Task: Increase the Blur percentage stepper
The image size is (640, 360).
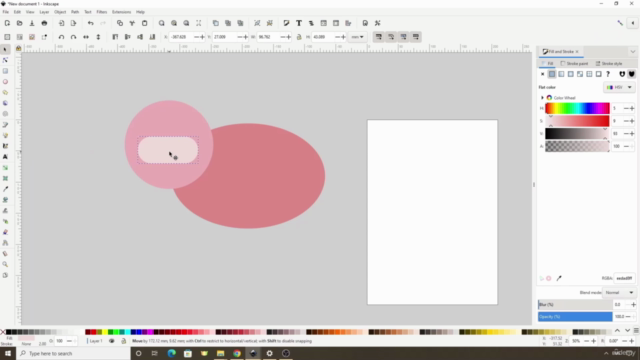Action: click(633, 304)
